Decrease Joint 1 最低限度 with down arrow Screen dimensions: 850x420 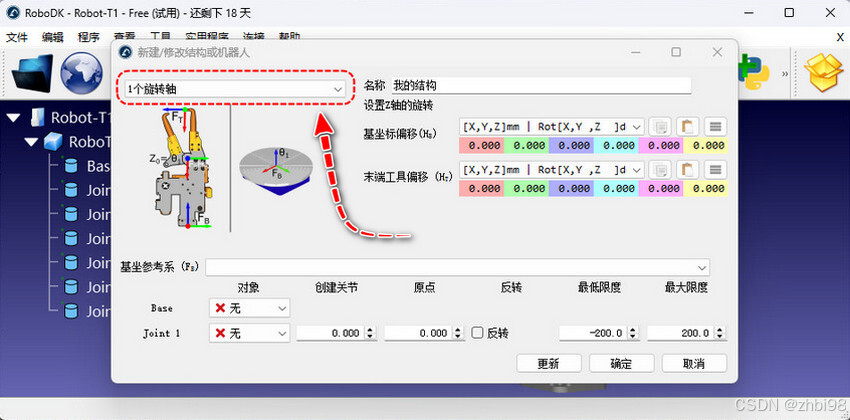(633, 337)
